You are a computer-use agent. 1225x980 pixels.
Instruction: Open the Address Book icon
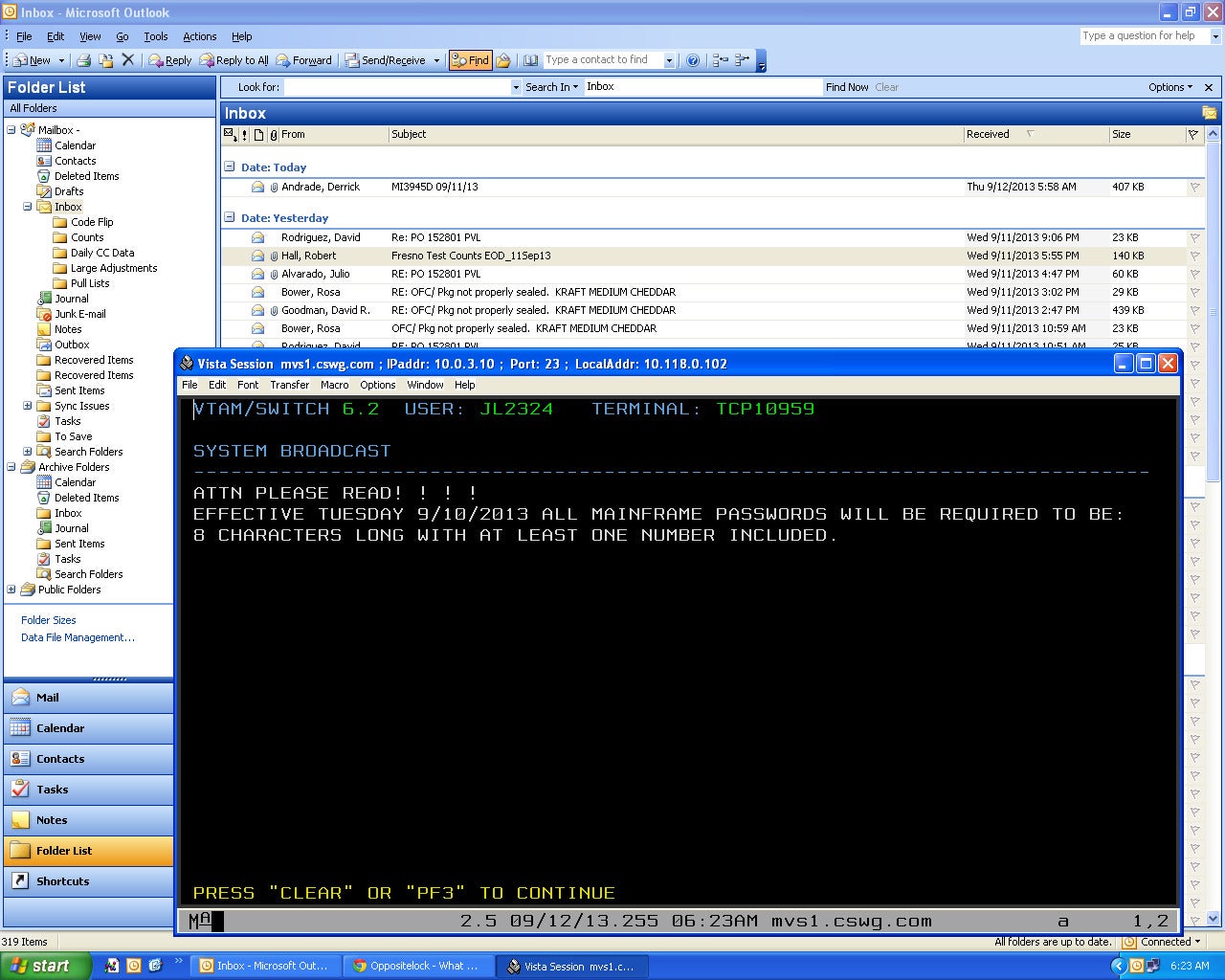[530, 60]
